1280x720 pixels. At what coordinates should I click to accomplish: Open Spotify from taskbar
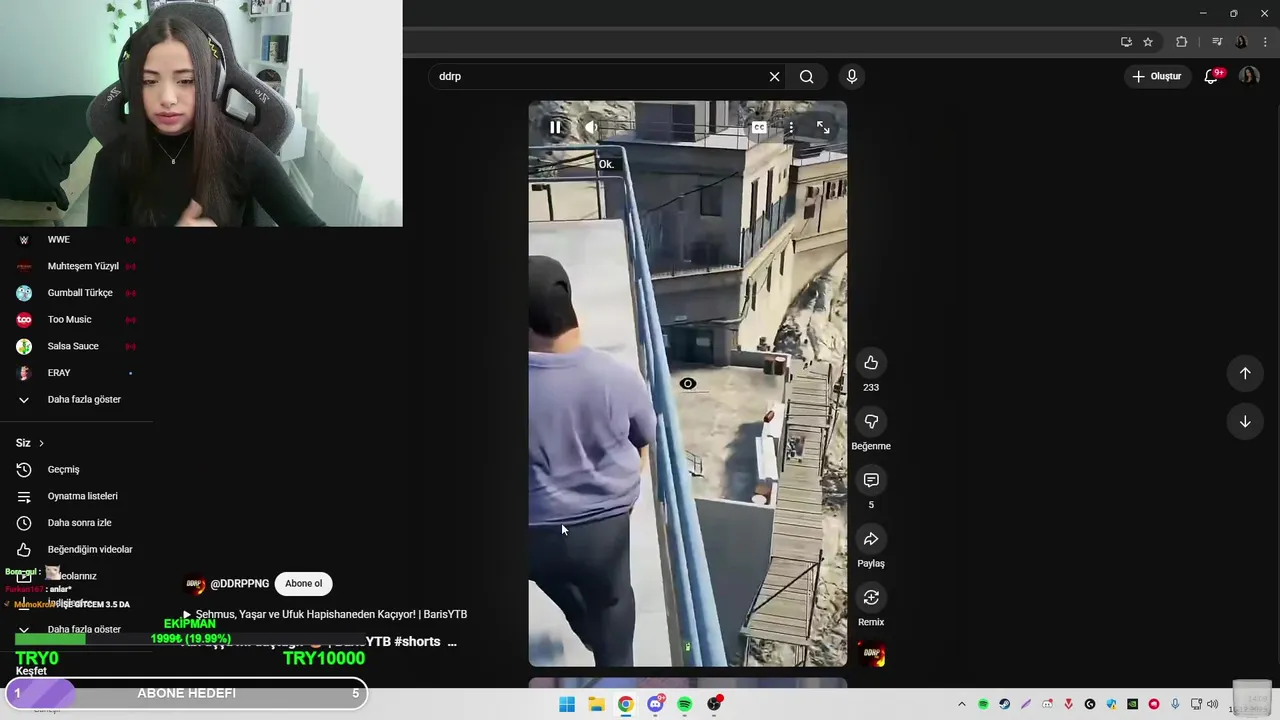[684, 705]
